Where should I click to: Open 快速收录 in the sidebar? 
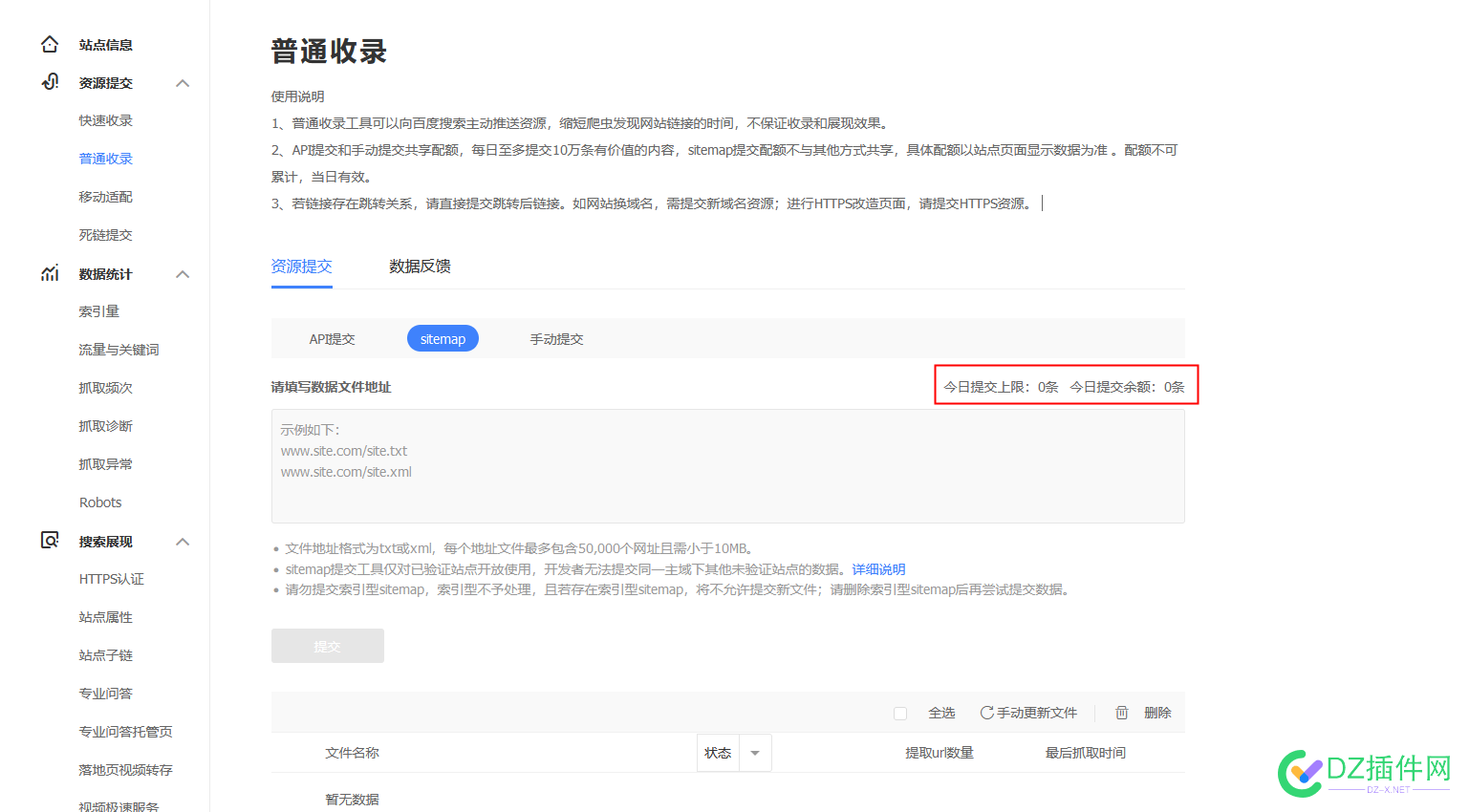coord(105,120)
